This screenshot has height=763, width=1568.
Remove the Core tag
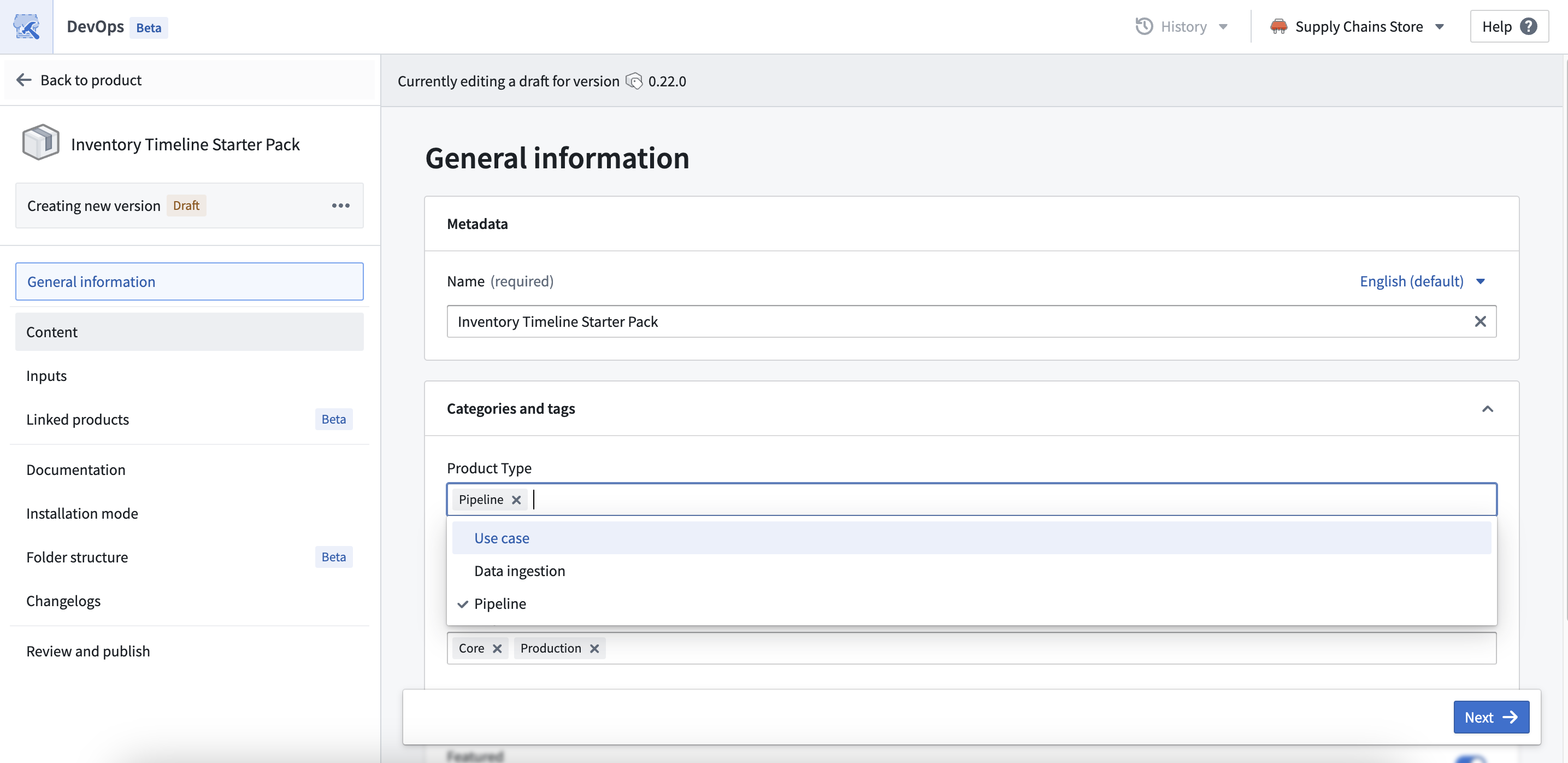497,649
